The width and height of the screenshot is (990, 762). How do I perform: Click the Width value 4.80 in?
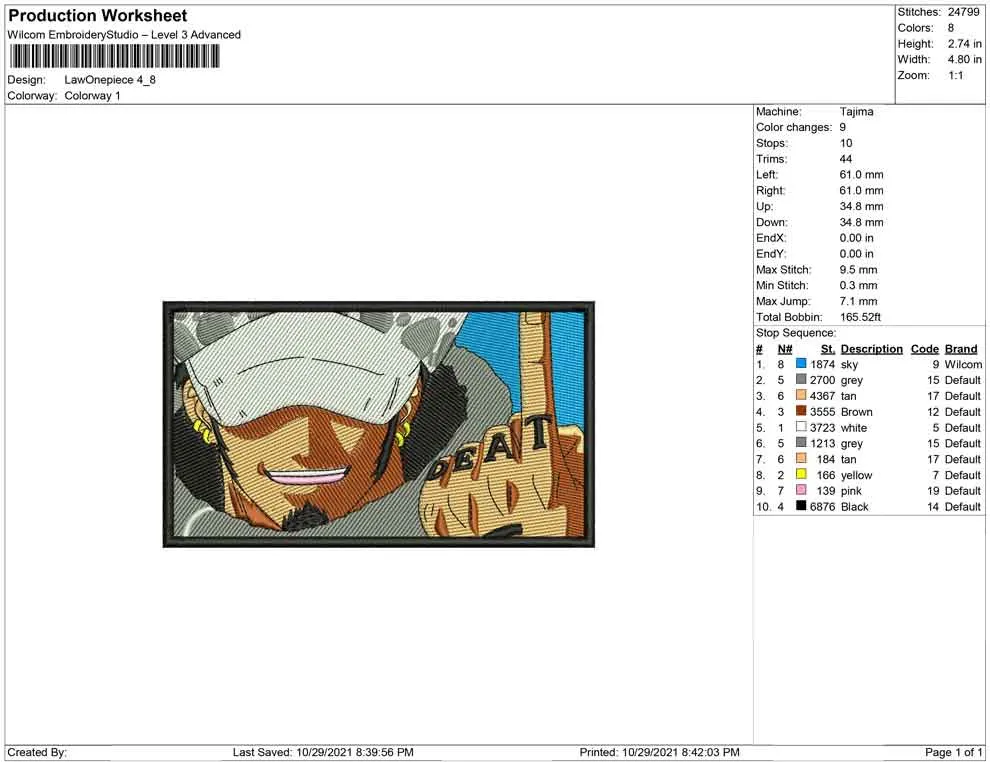(965, 59)
